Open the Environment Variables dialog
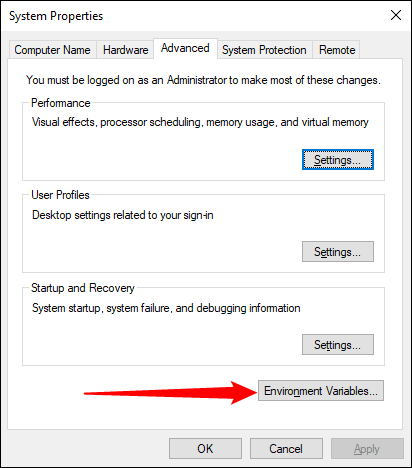Viewport: 412px width, 468px height. coord(321,391)
